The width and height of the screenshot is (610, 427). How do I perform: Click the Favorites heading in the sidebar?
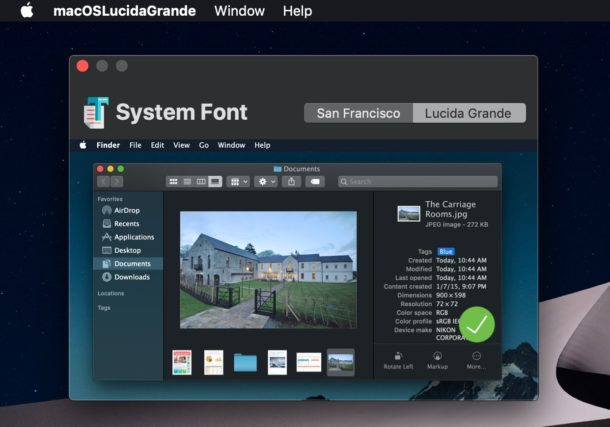(110, 199)
